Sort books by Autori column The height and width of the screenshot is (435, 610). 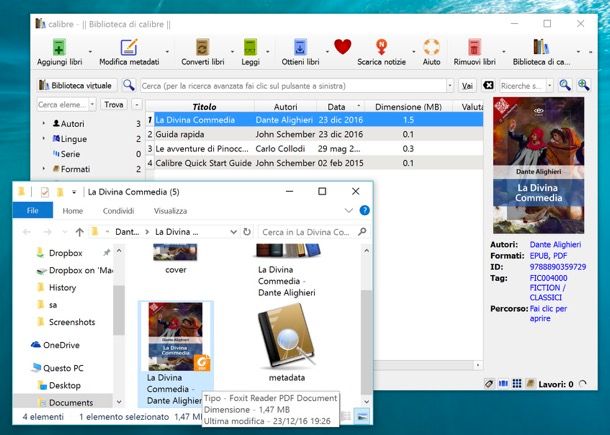point(286,107)
